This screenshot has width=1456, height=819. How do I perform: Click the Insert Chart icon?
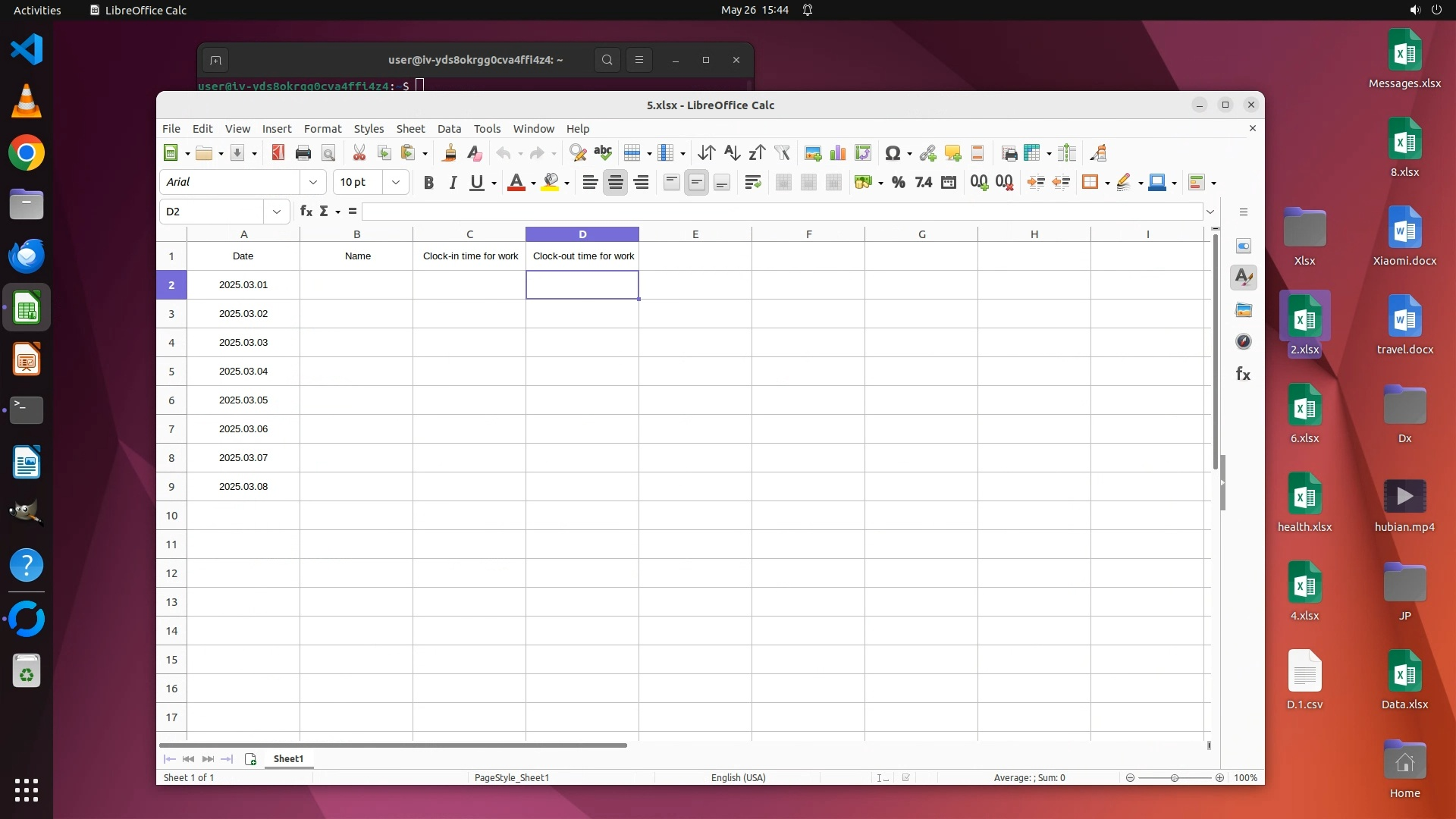pos(838,153)
